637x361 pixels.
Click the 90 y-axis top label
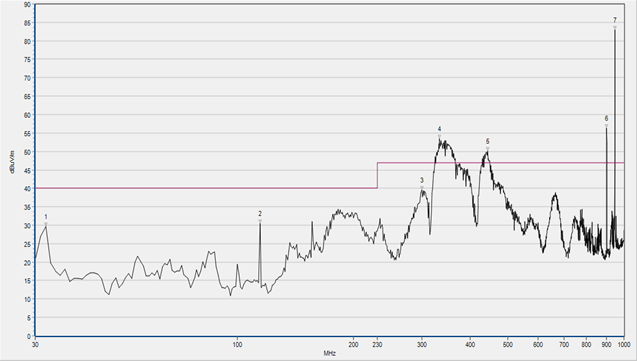click(x=27, y=4)
